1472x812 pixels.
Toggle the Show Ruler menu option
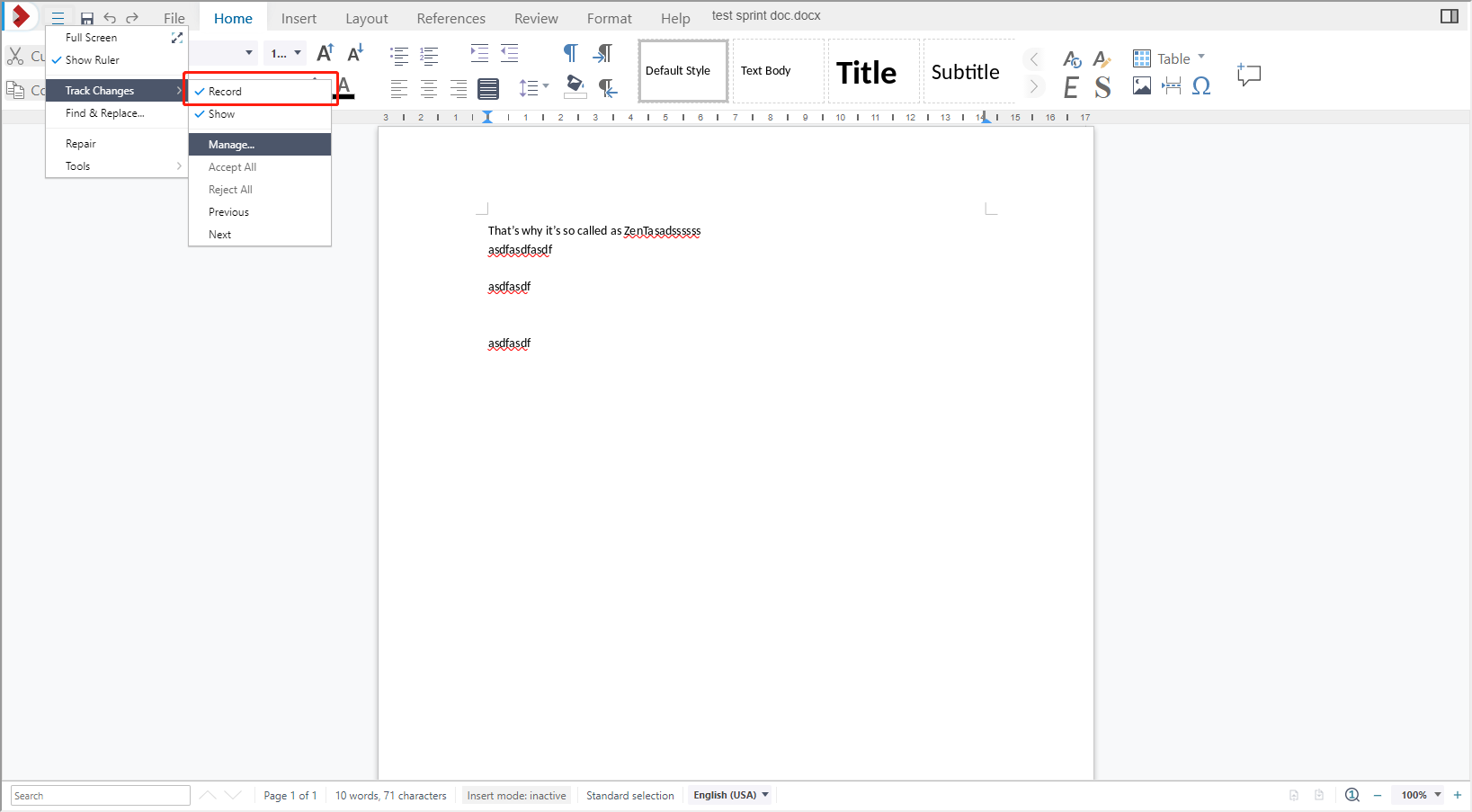93,60
